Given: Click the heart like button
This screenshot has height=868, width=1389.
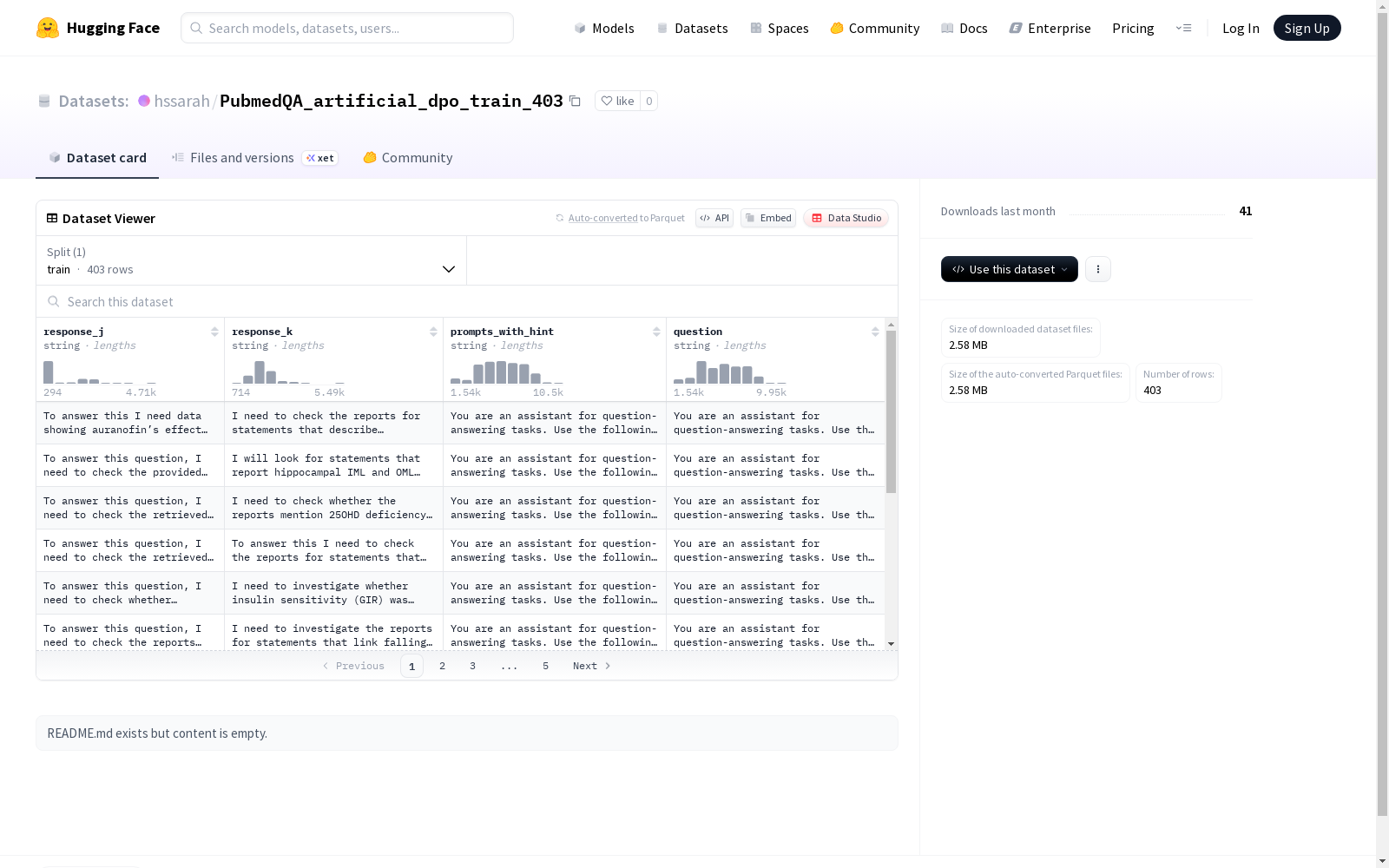Looking at the screenshot, I should point(617,101).
